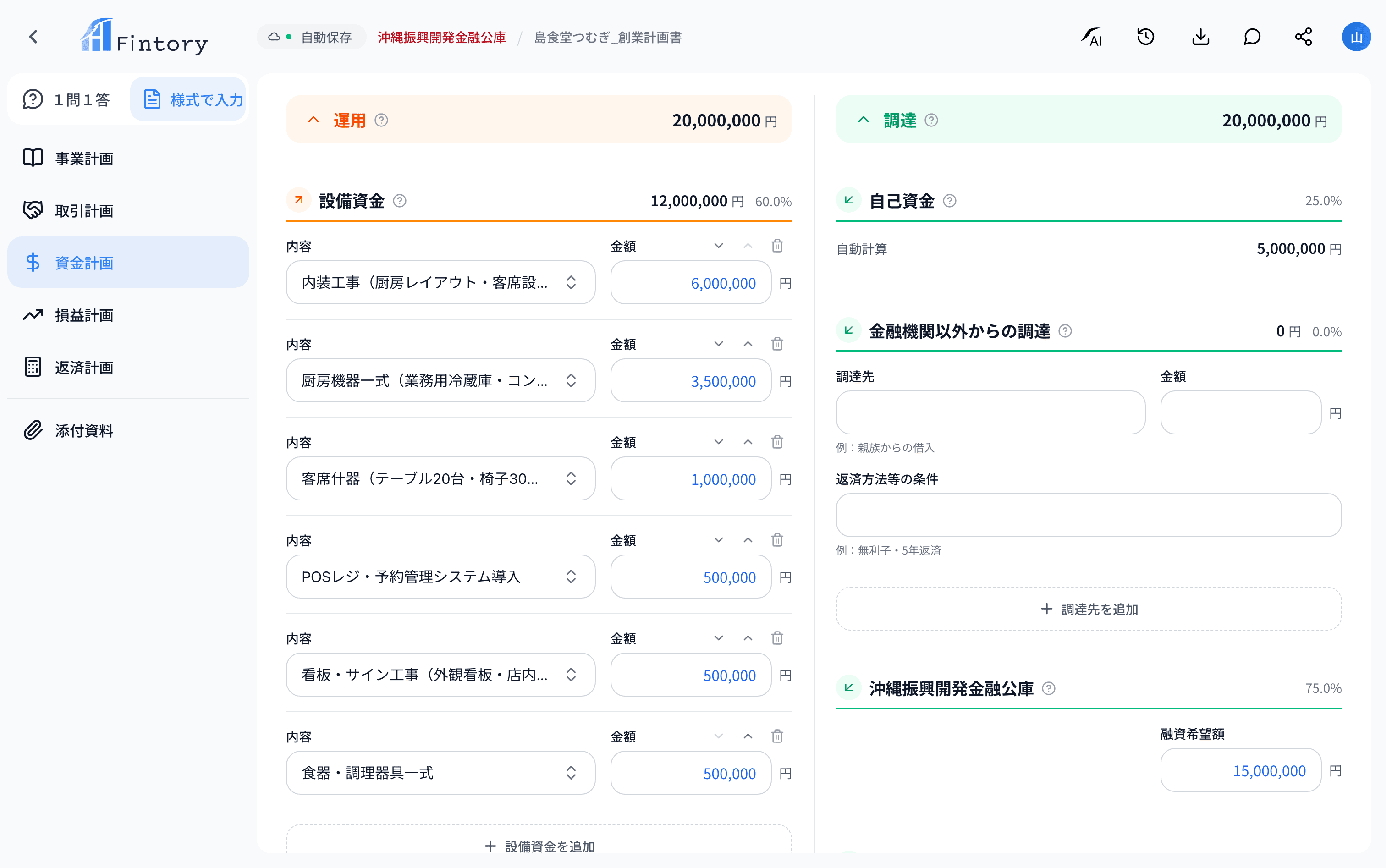Move the 看板・サイン工事 row down
This screenshot has height=868, width=1386.
click(718, 638)
